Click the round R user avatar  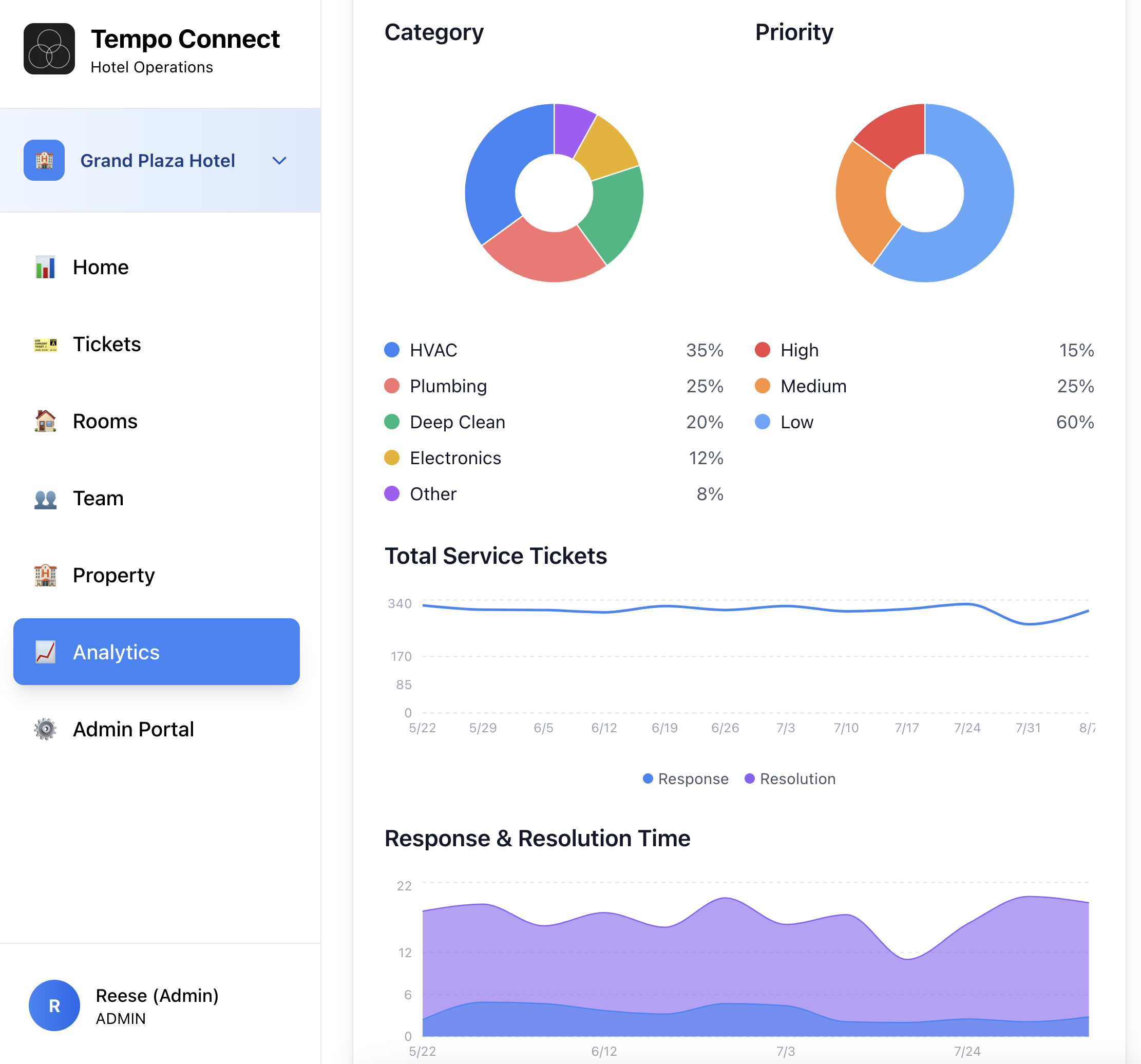click(x=54, y=1005)
